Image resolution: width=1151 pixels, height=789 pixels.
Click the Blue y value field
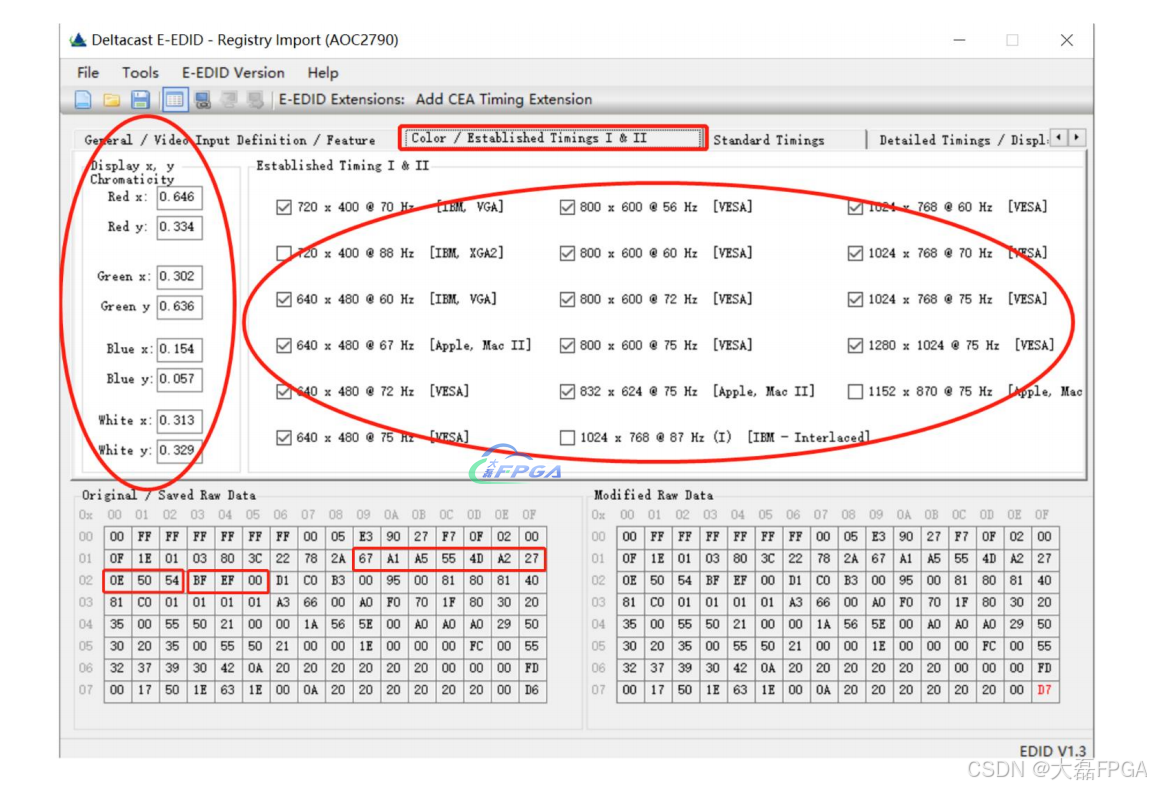179,379
